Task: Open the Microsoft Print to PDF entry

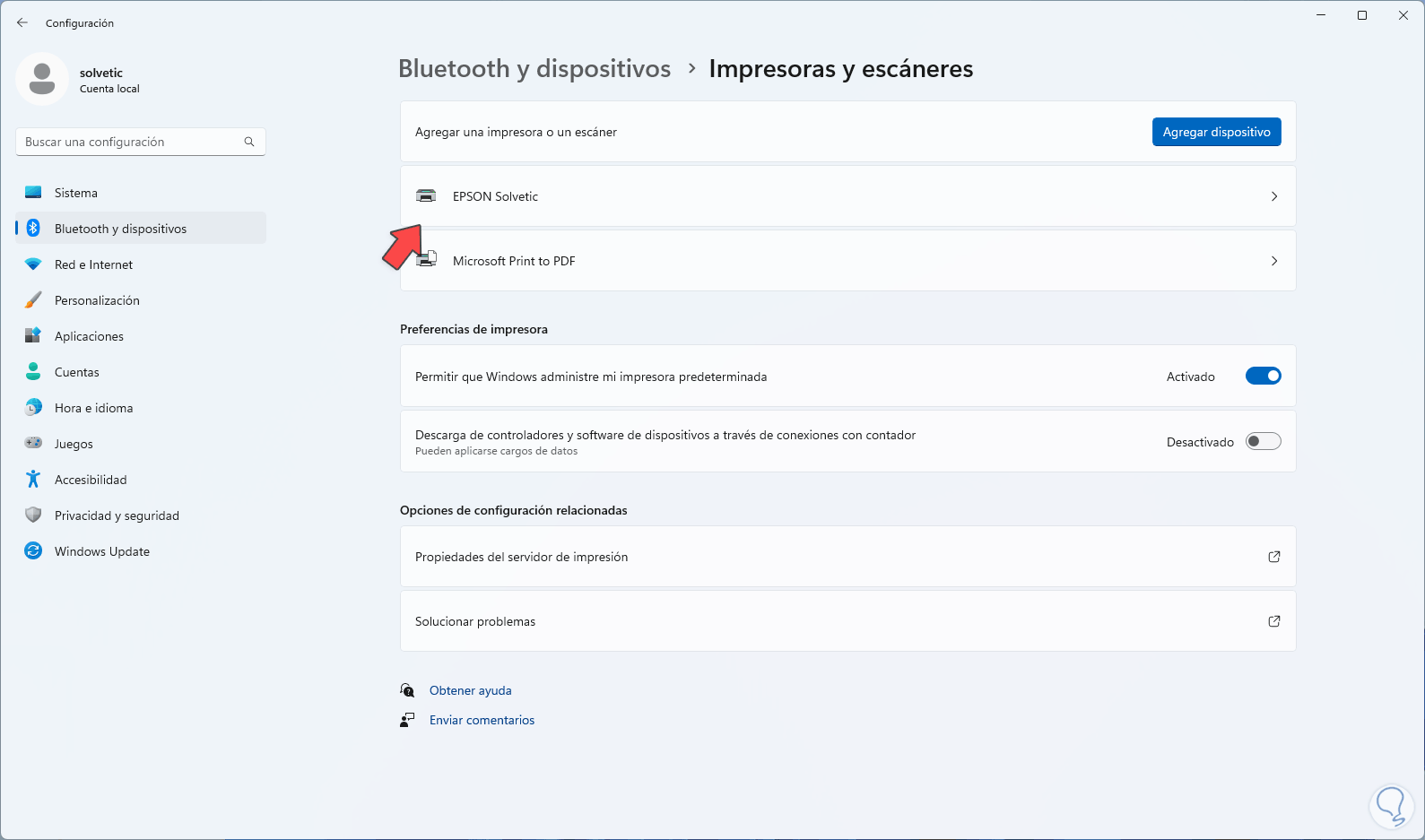Action: 848,261
